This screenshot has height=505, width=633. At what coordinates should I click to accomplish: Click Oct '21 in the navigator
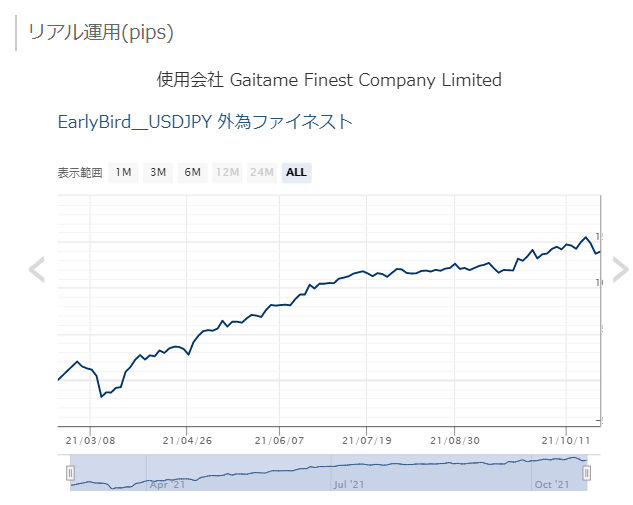point(551,484)
